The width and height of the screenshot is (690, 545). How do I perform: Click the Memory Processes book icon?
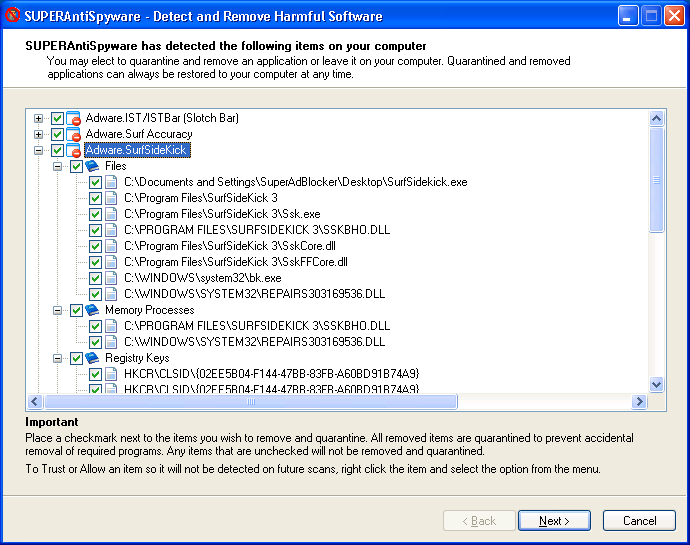pyautogui.click(x=92, y=310)
